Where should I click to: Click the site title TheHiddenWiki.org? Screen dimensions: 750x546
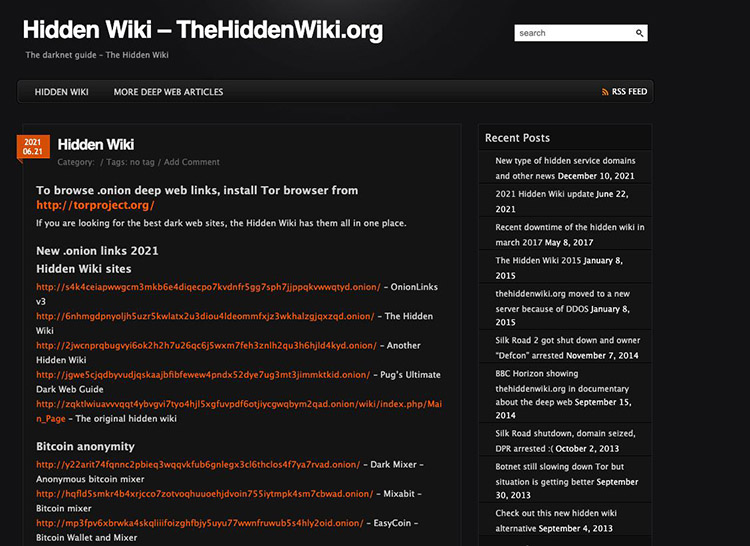tap(203, 30)
